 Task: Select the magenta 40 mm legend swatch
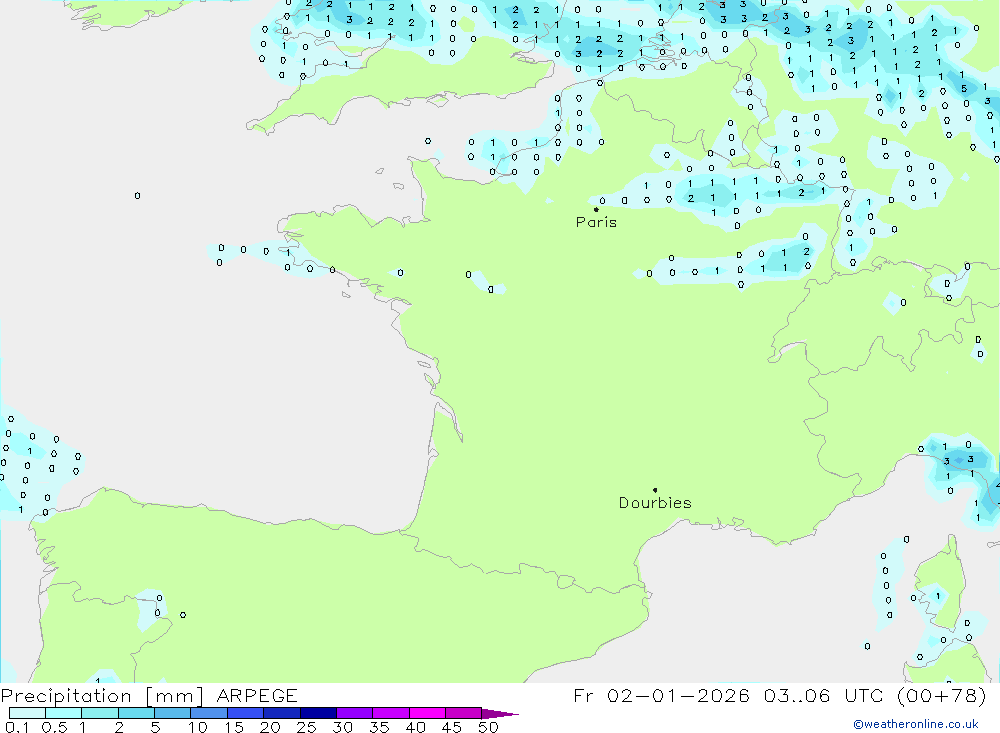[x=427, y=713]
